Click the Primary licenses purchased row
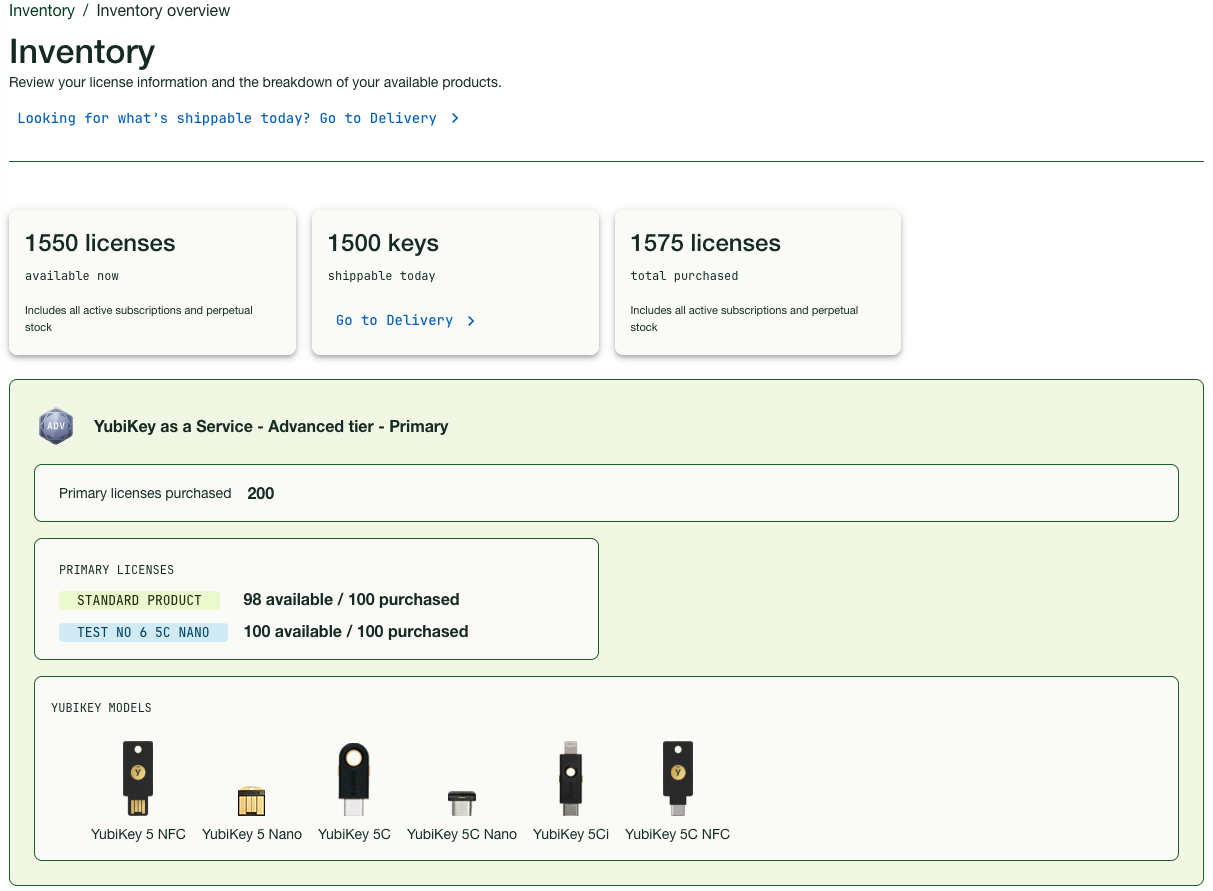Viewport: 1213px width, 891px height. pyautogui.click(x=605, y=493)
